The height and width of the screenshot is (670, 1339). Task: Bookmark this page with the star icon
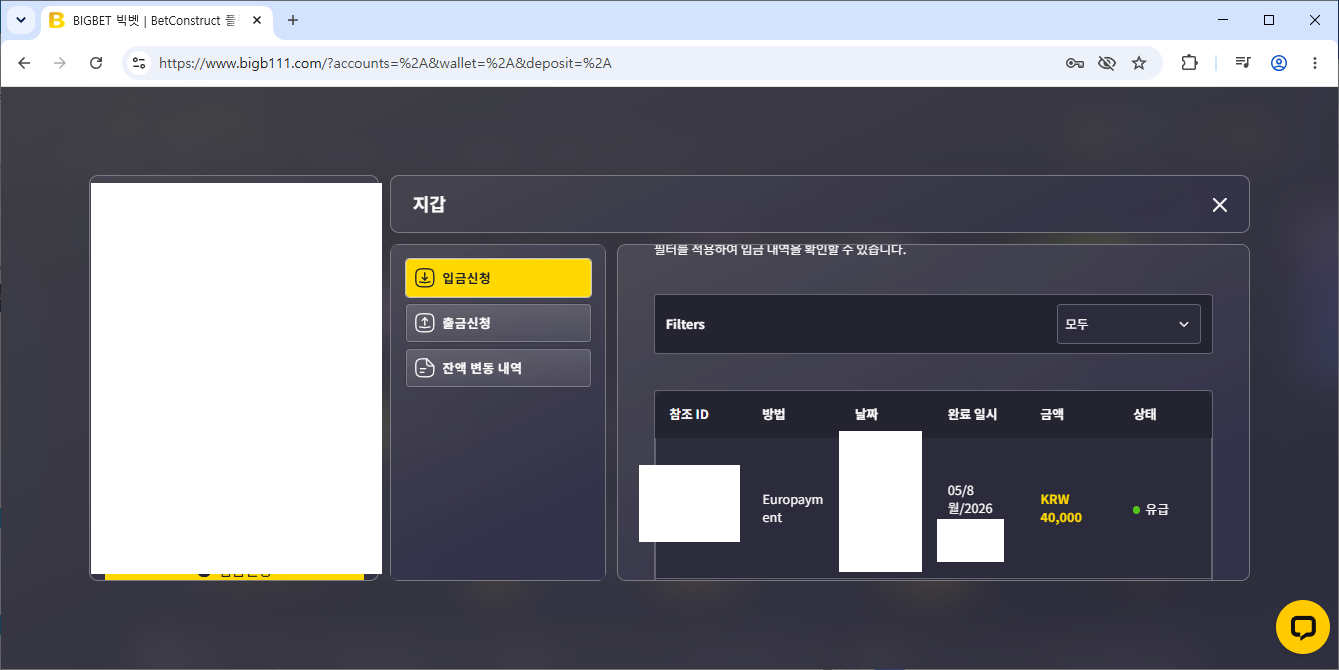coord(1139,63)
